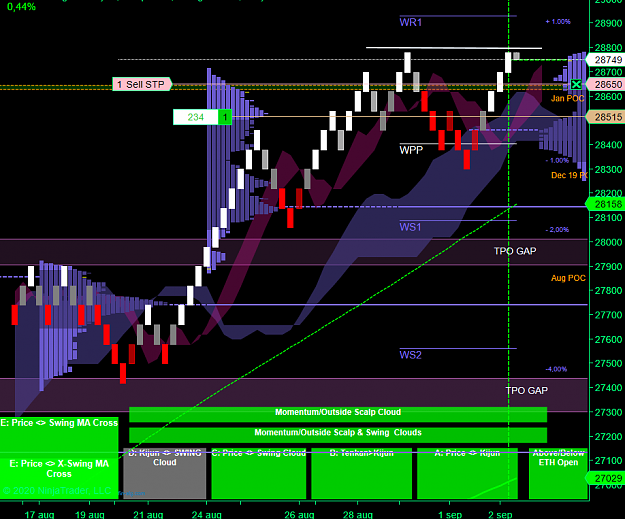625x519 pixels.
Task: Select the 28515 entry price marker
Action: 605,117
